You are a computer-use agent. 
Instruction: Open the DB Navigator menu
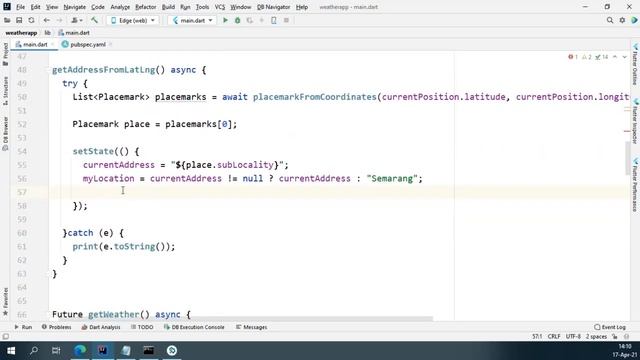[273, 7]
